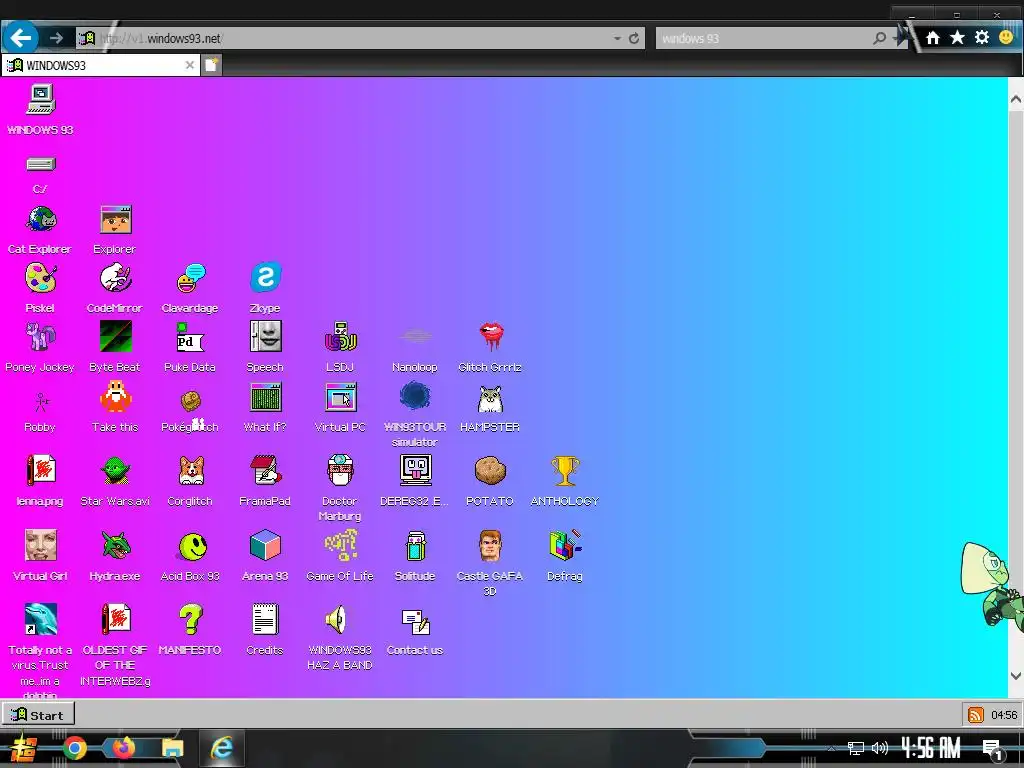Launch Solitude
1024x768 pixels.
coord(415,546)
